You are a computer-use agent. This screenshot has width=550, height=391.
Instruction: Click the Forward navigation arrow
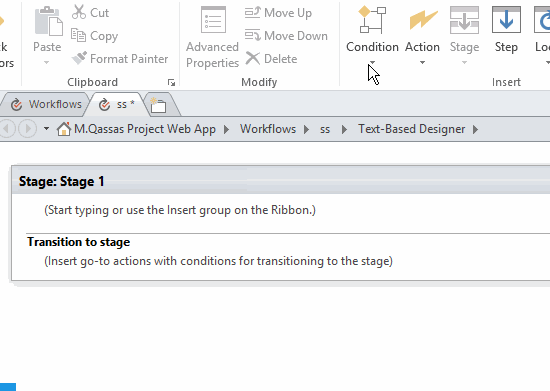coord(27,129)
